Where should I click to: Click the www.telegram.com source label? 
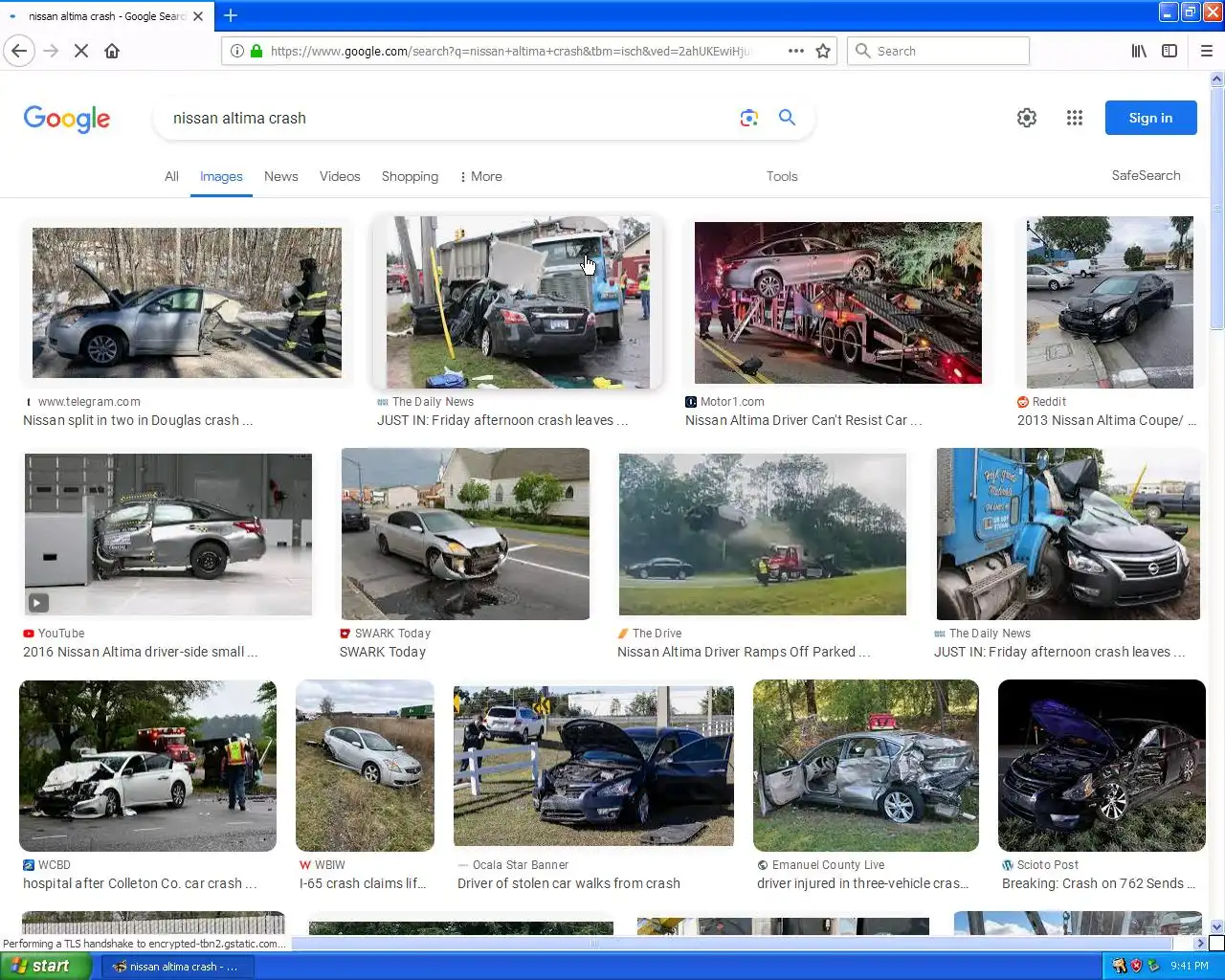tap(89, 402)
